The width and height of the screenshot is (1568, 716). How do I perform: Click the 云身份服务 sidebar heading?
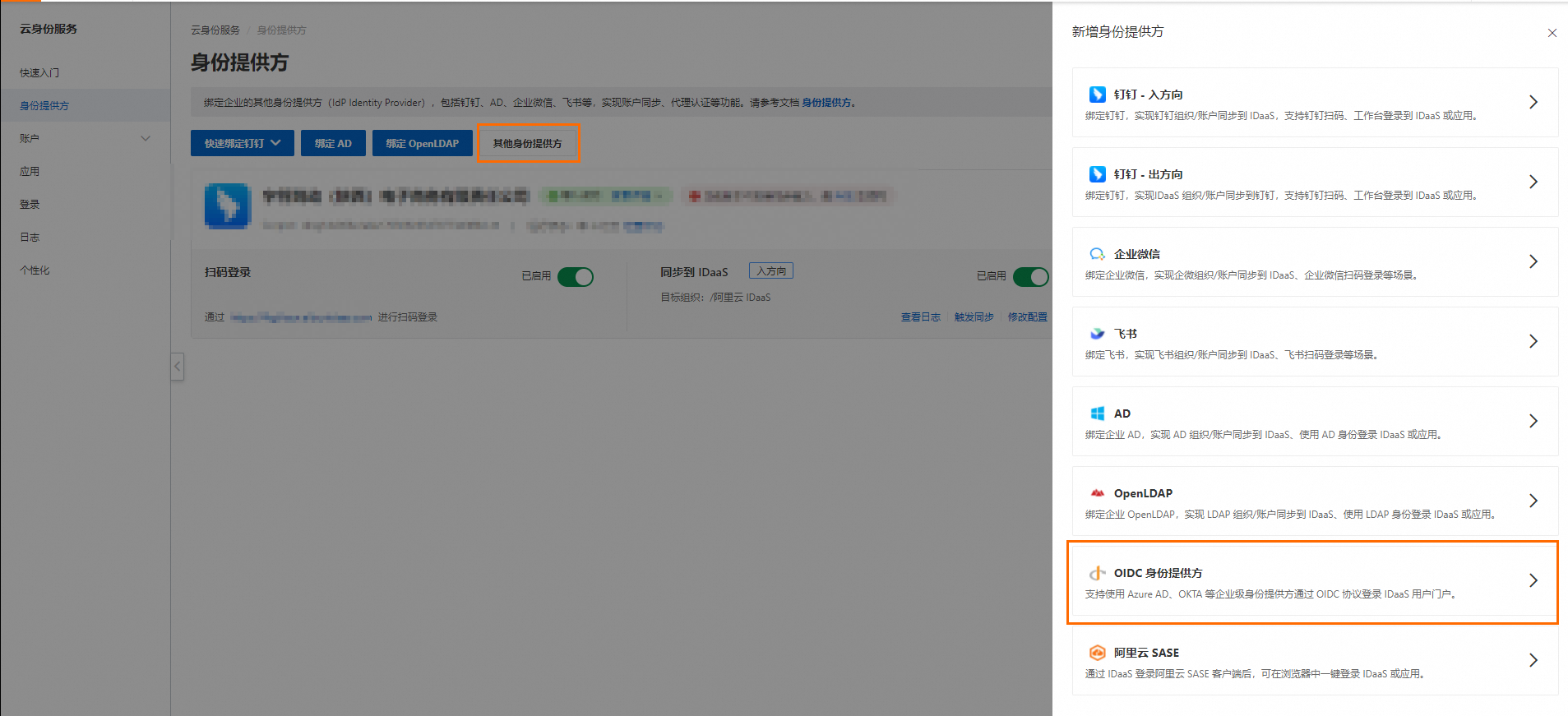pos(49,29)
